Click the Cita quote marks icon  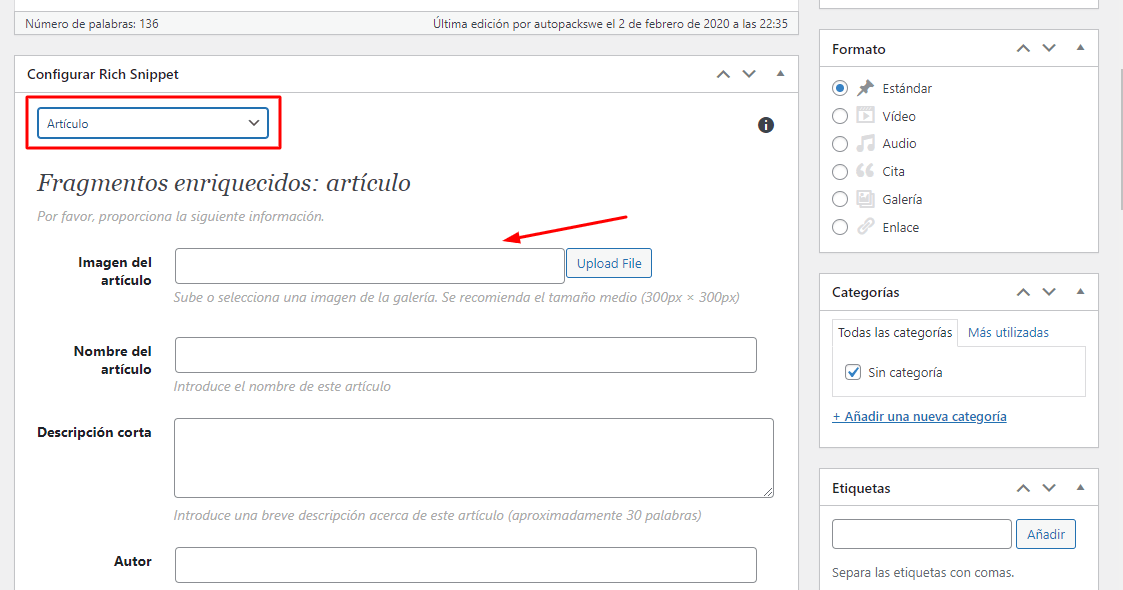(x=866, y=170)
